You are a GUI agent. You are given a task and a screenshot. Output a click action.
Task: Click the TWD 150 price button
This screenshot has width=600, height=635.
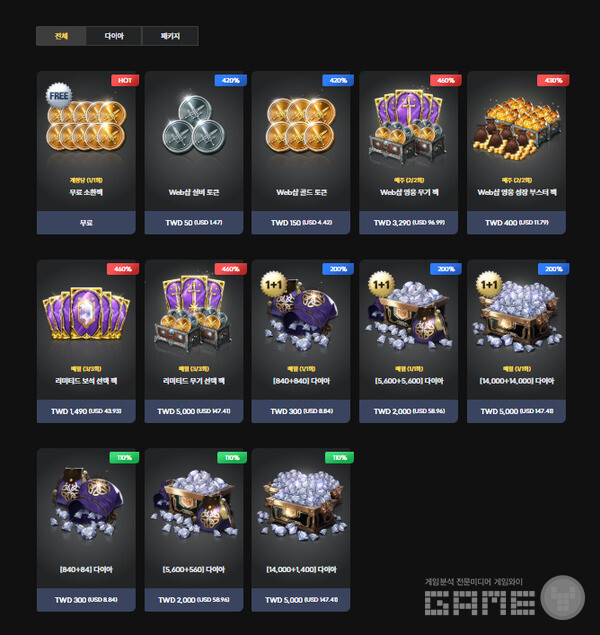(x=301, y=222)
